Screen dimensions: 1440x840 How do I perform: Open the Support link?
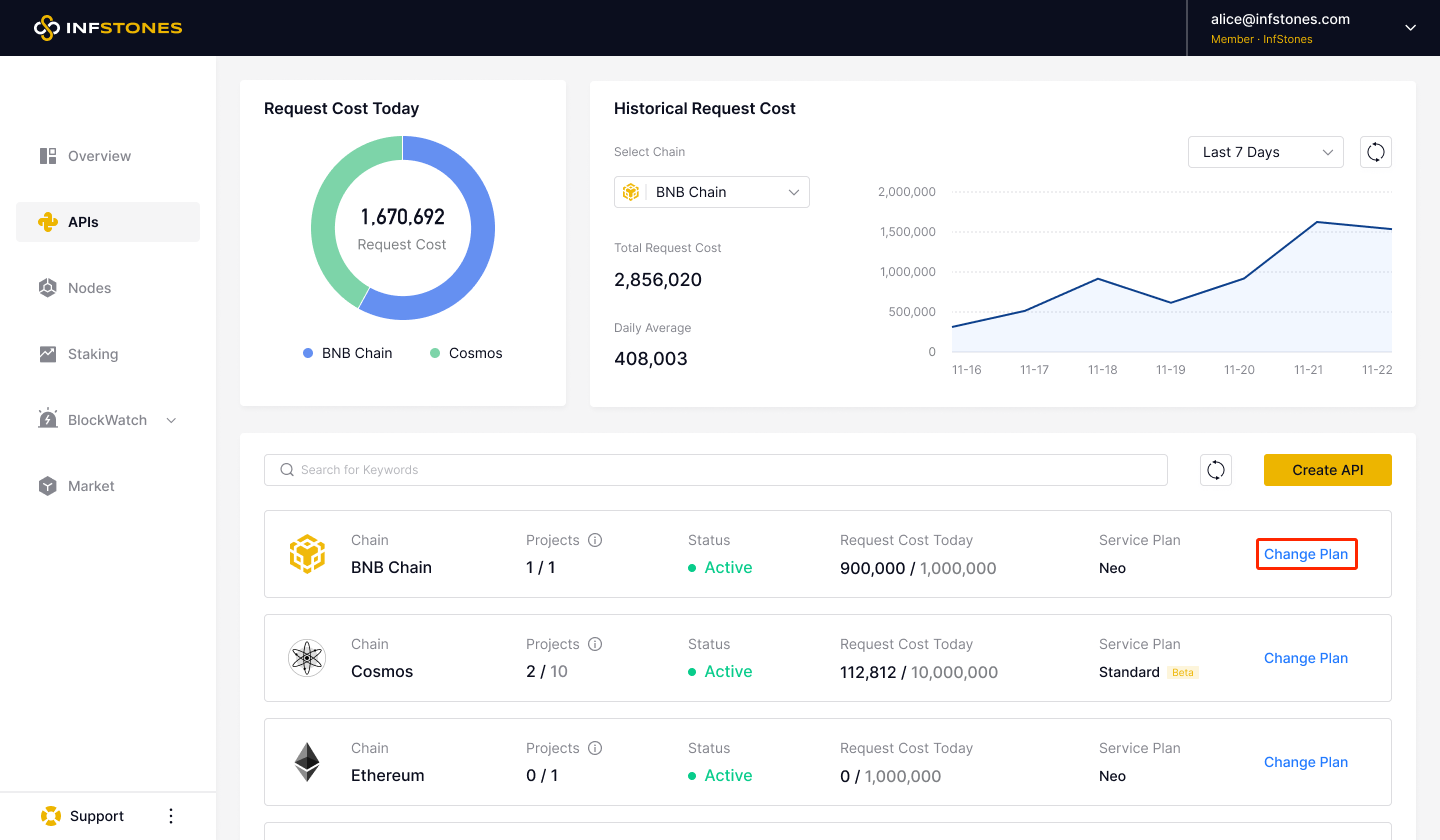coord(97,816)
